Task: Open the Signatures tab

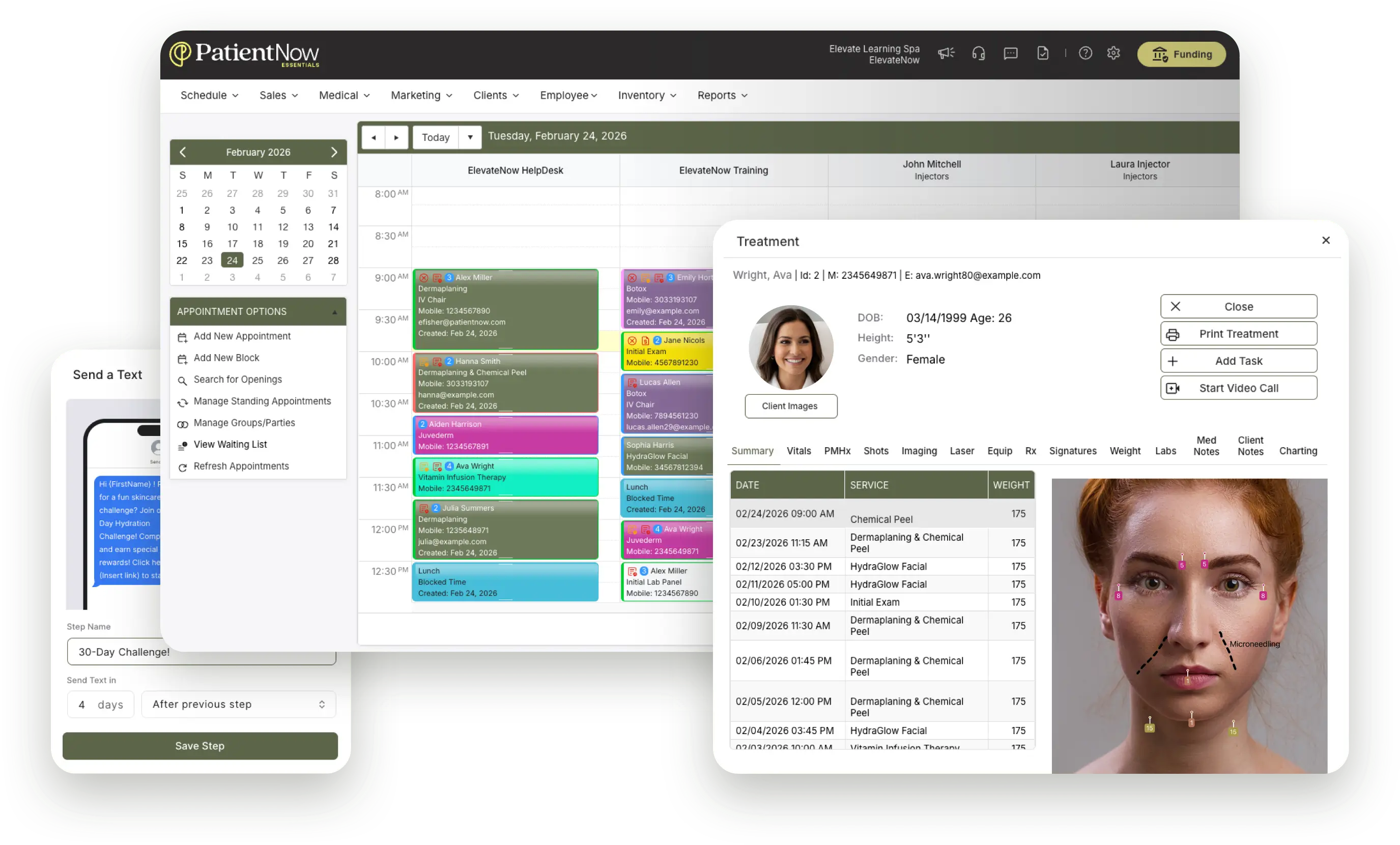Action: tap(1072, 451)
